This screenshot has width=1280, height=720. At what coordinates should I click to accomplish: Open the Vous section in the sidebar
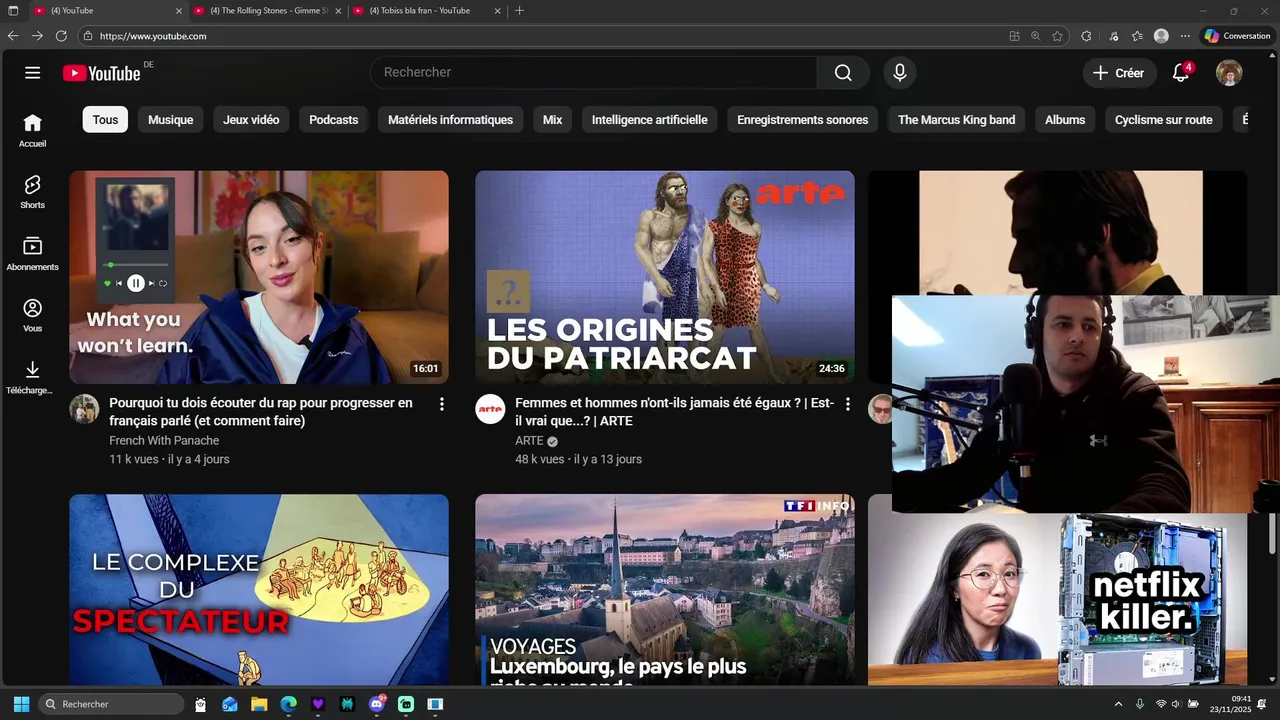pyautogui.click(x=33, y=315)
